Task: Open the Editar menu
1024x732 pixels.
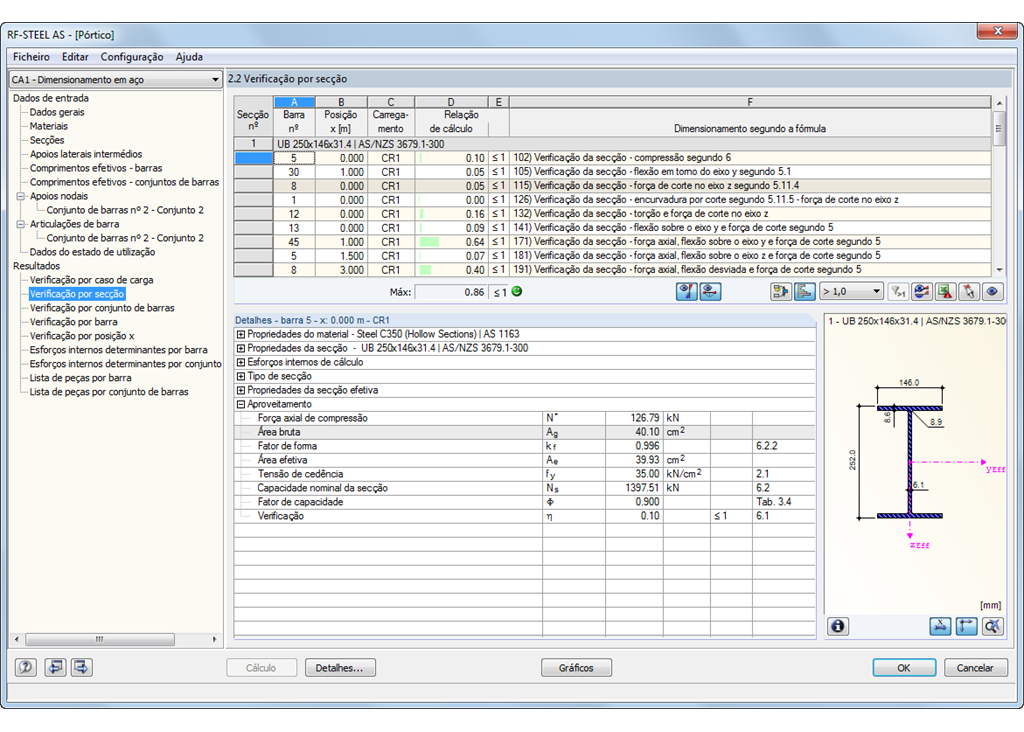Action: point(75,57)
